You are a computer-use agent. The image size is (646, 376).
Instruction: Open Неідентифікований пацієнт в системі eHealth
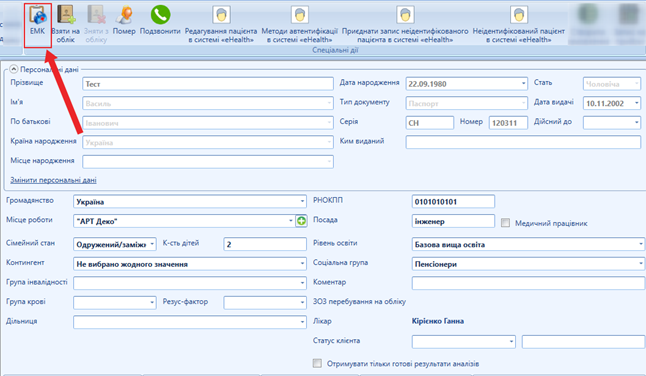pyautogui.click(x=519, y=24)
